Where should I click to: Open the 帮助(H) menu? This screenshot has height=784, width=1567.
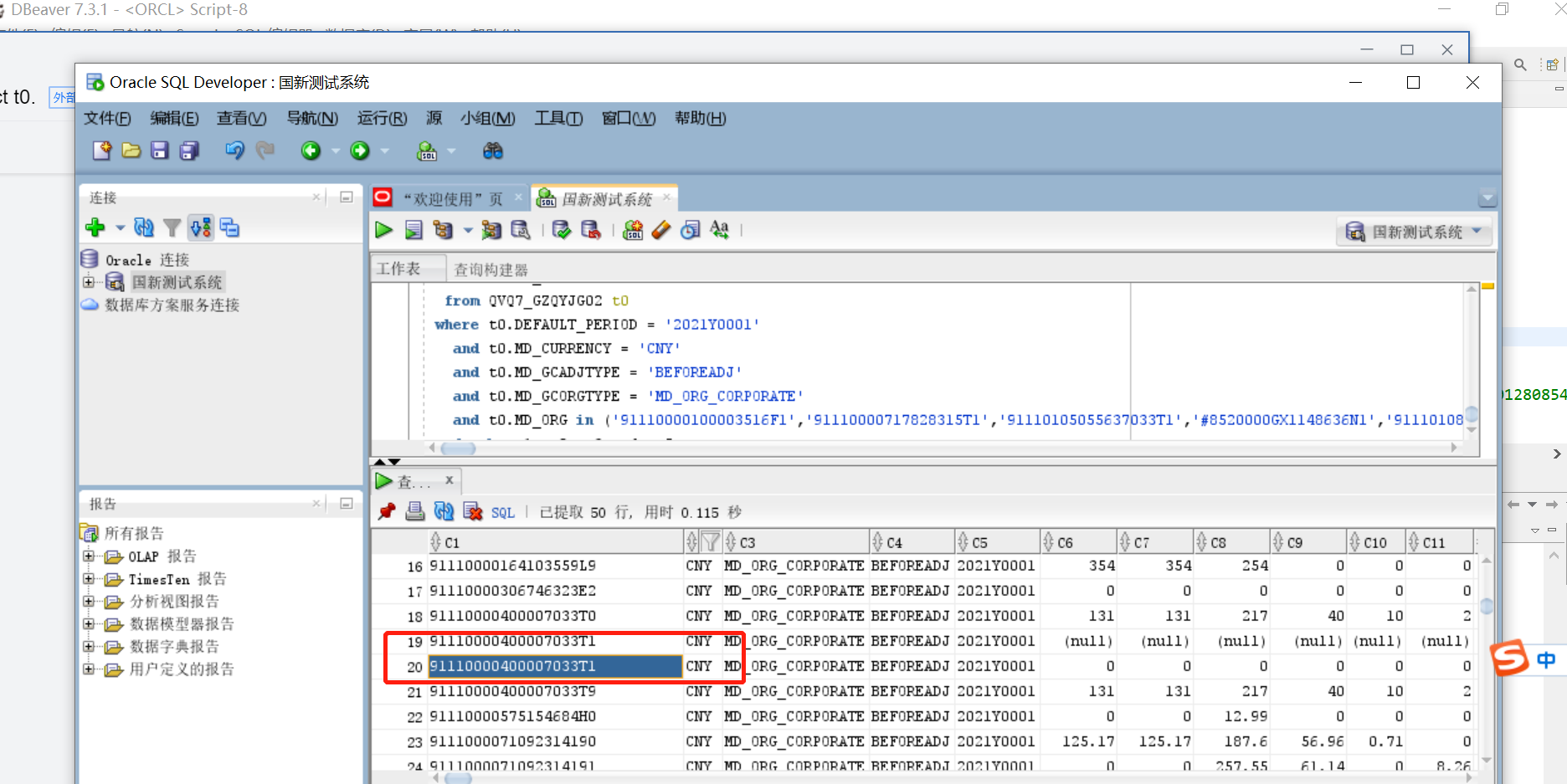pos(700,118)
